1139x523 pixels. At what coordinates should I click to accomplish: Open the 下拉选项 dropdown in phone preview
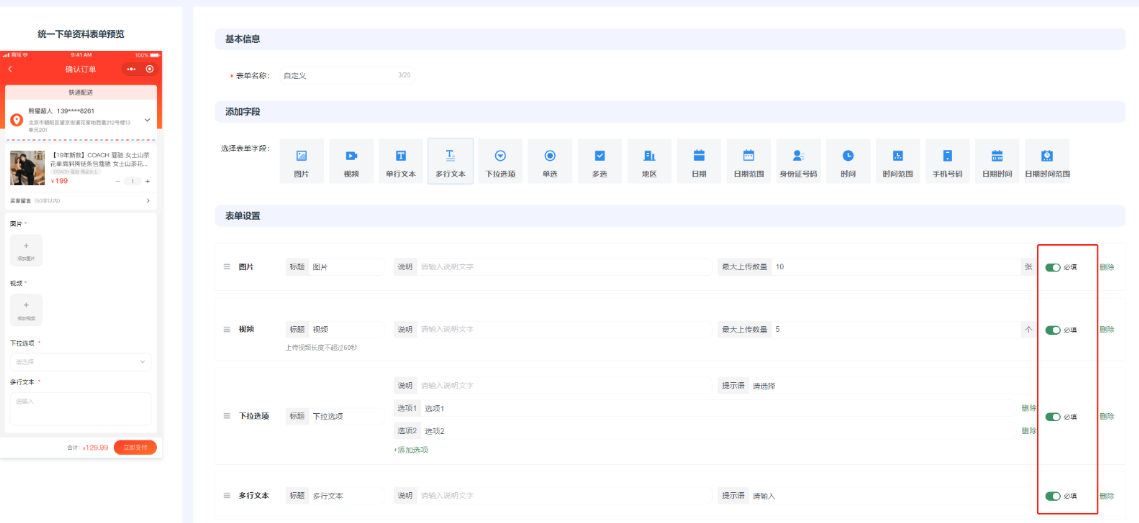[x=81, y=362]
